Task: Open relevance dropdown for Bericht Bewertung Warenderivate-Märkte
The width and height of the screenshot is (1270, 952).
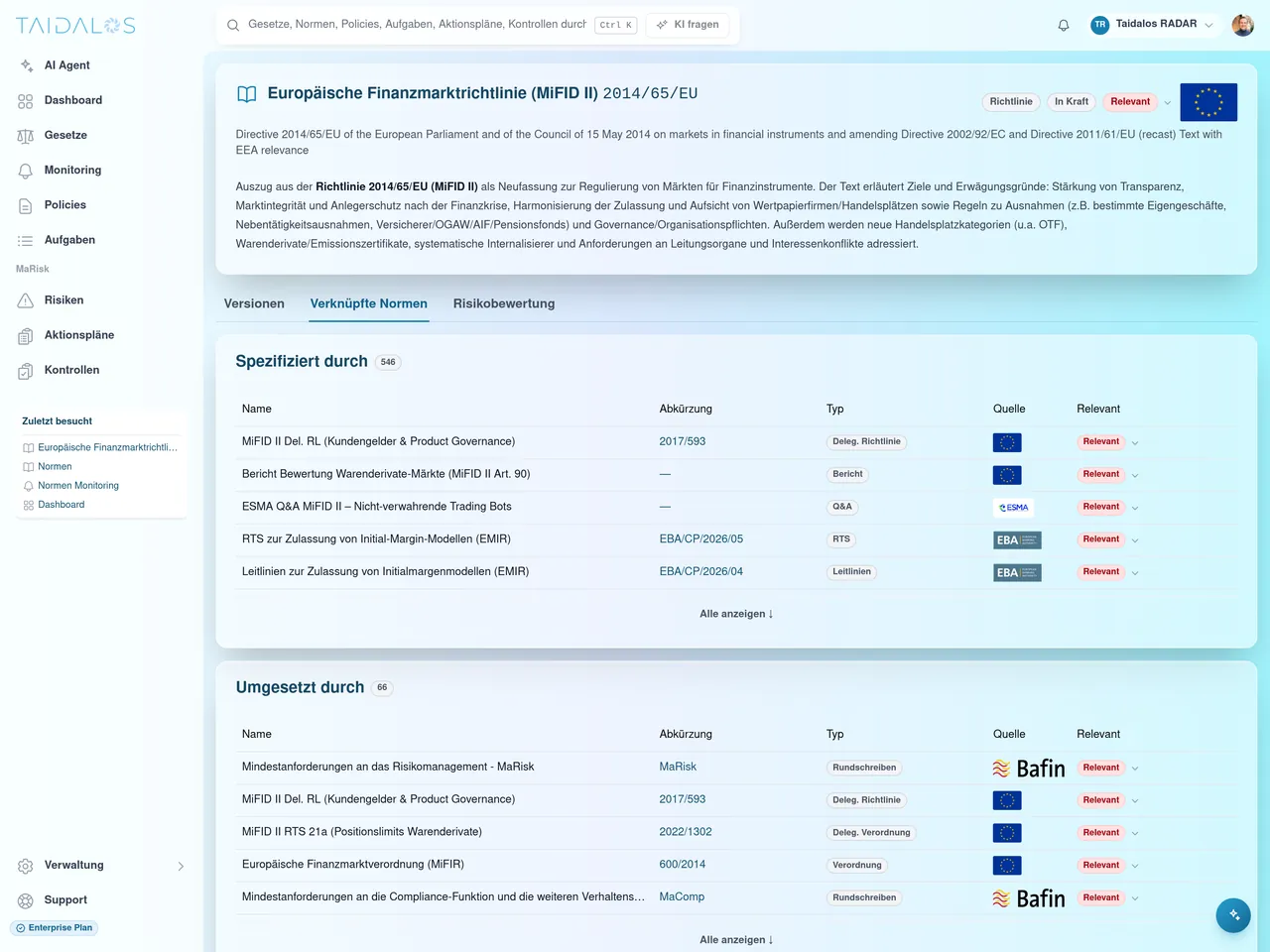Action: coord(1135,475)
